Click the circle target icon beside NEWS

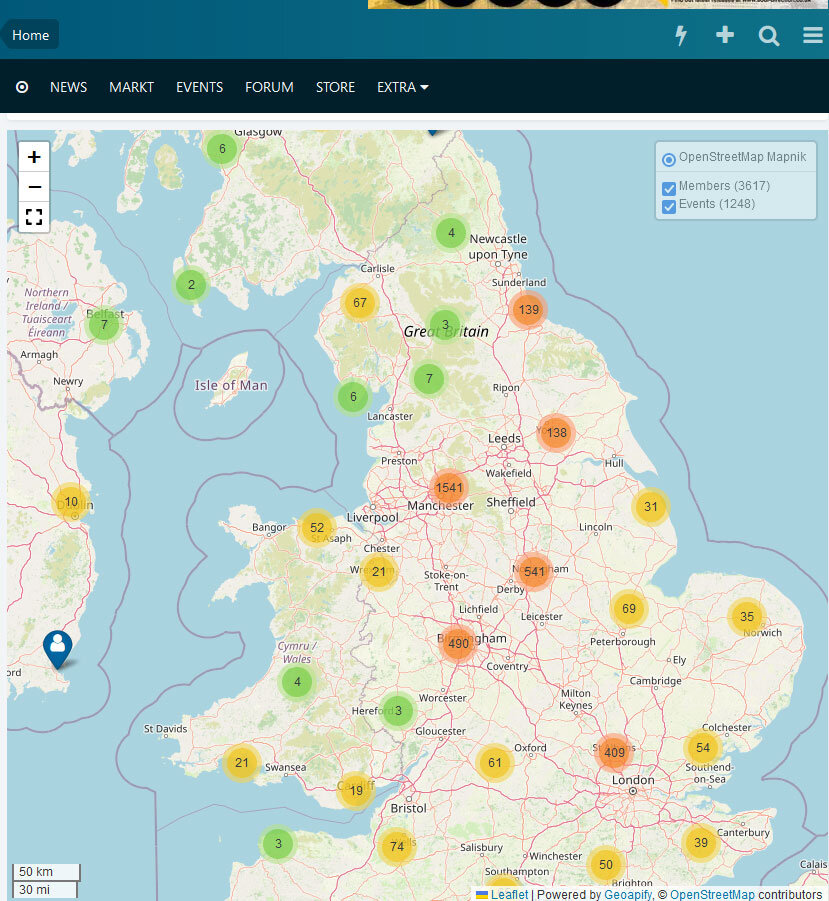[x=22, y=87]
